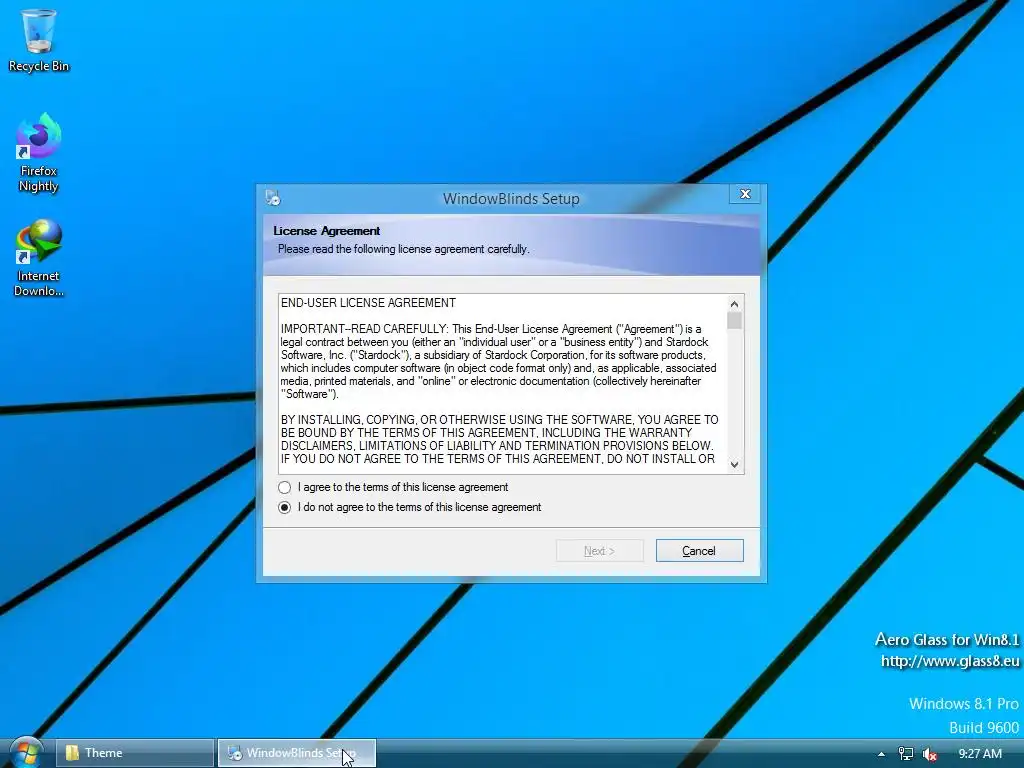Open the Start orb button
This screenshot has width=1024, height=768.
pyautogui.click(x=25, y=752)
